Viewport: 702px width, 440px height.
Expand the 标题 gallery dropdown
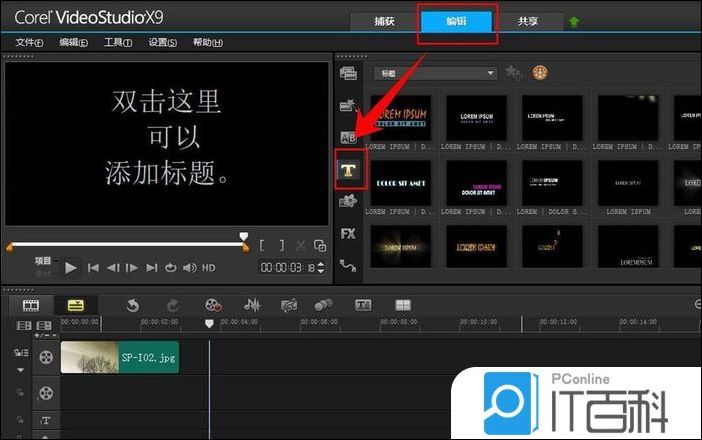(x=436, y=73)
